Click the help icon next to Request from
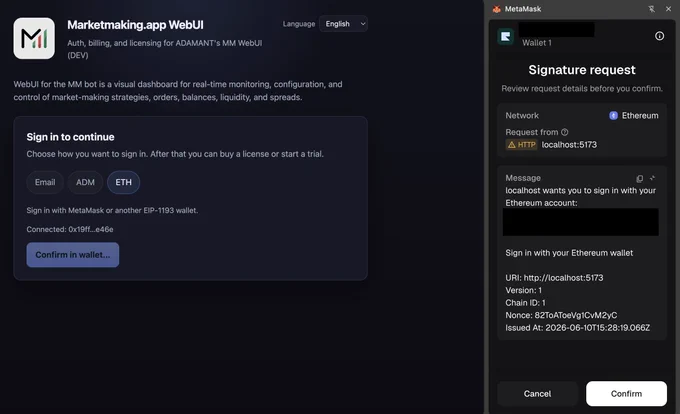This screenshot has height=414, width=680. 565,132
